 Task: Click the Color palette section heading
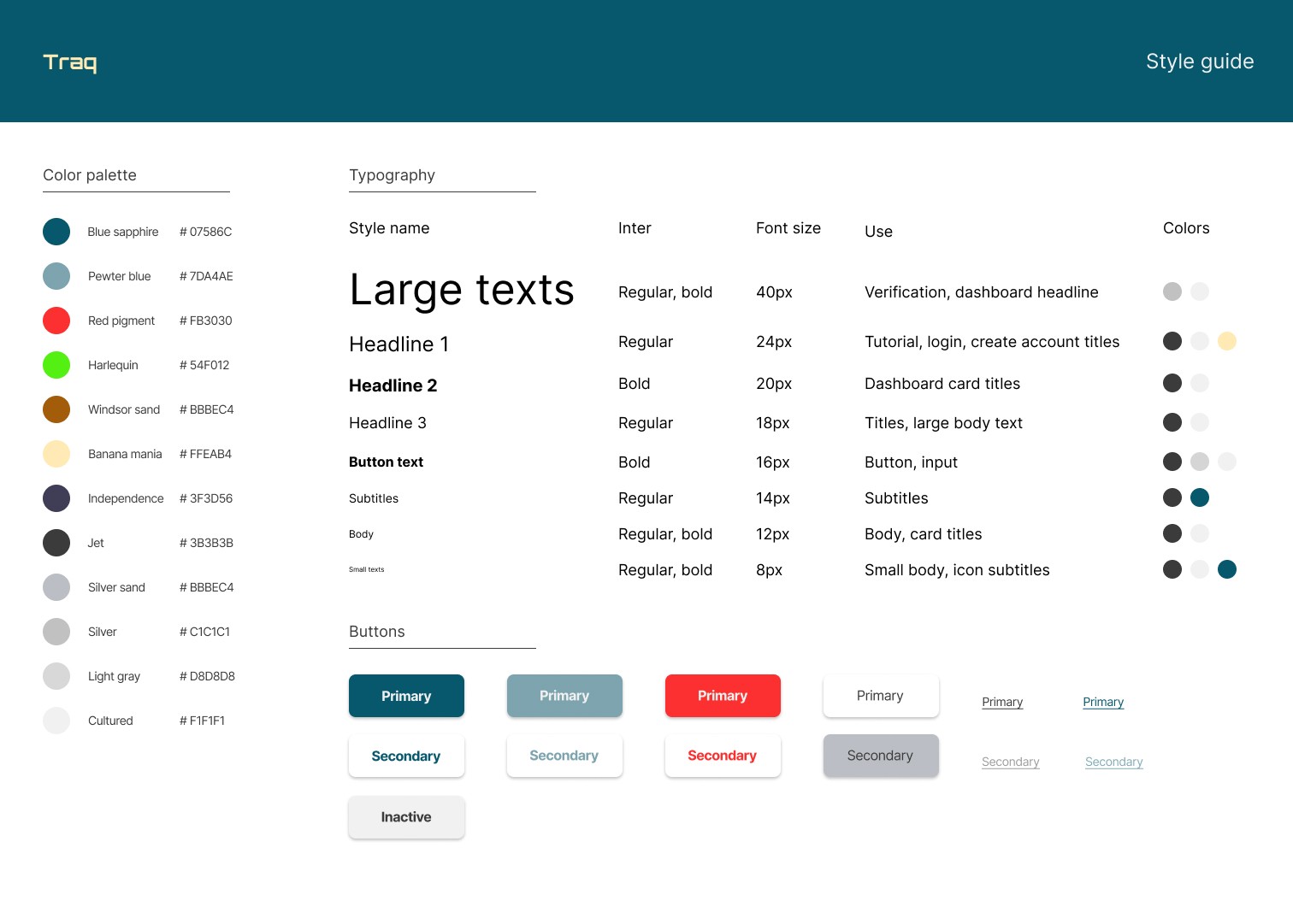click(90, 175)
